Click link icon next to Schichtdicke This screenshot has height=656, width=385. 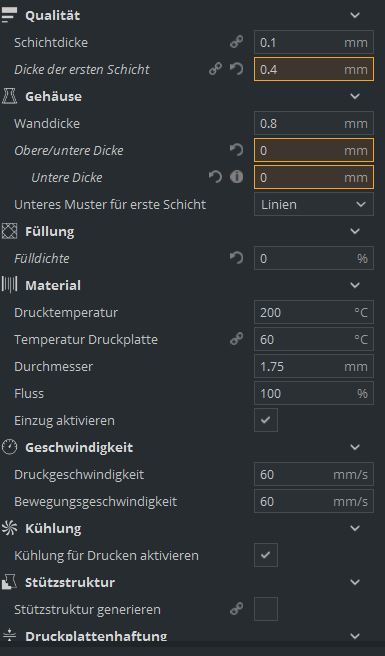[x=236, y=42]
